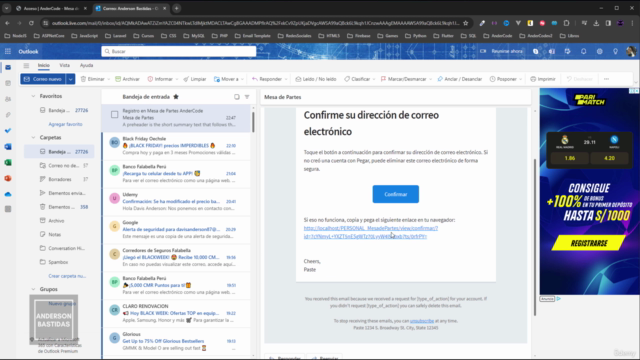This screenshot has width=640, height=360.
Task: Click Eliminar delete toolbar button
Action: [x=93, y=79]
